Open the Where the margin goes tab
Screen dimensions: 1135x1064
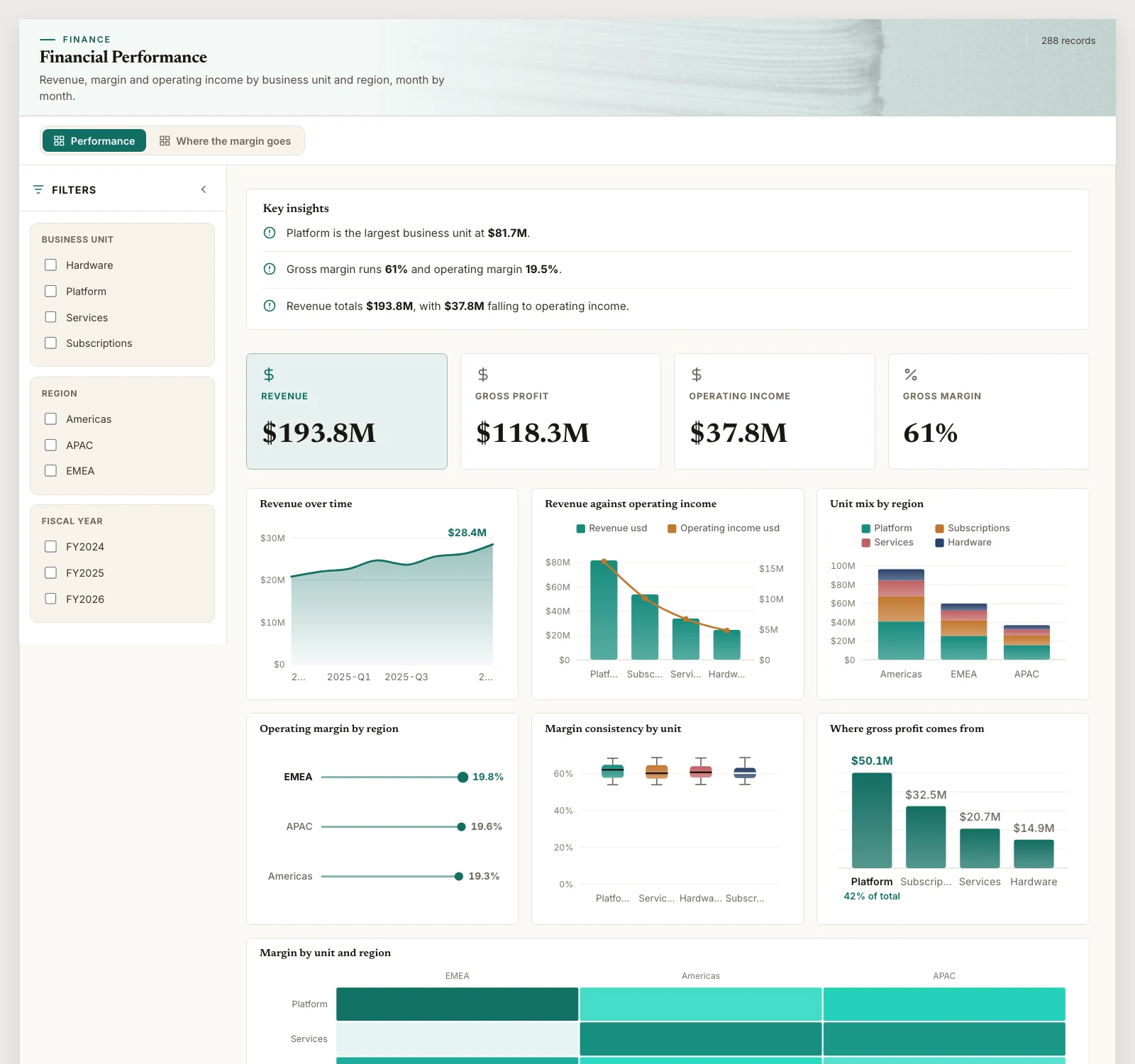pos(226,140)
